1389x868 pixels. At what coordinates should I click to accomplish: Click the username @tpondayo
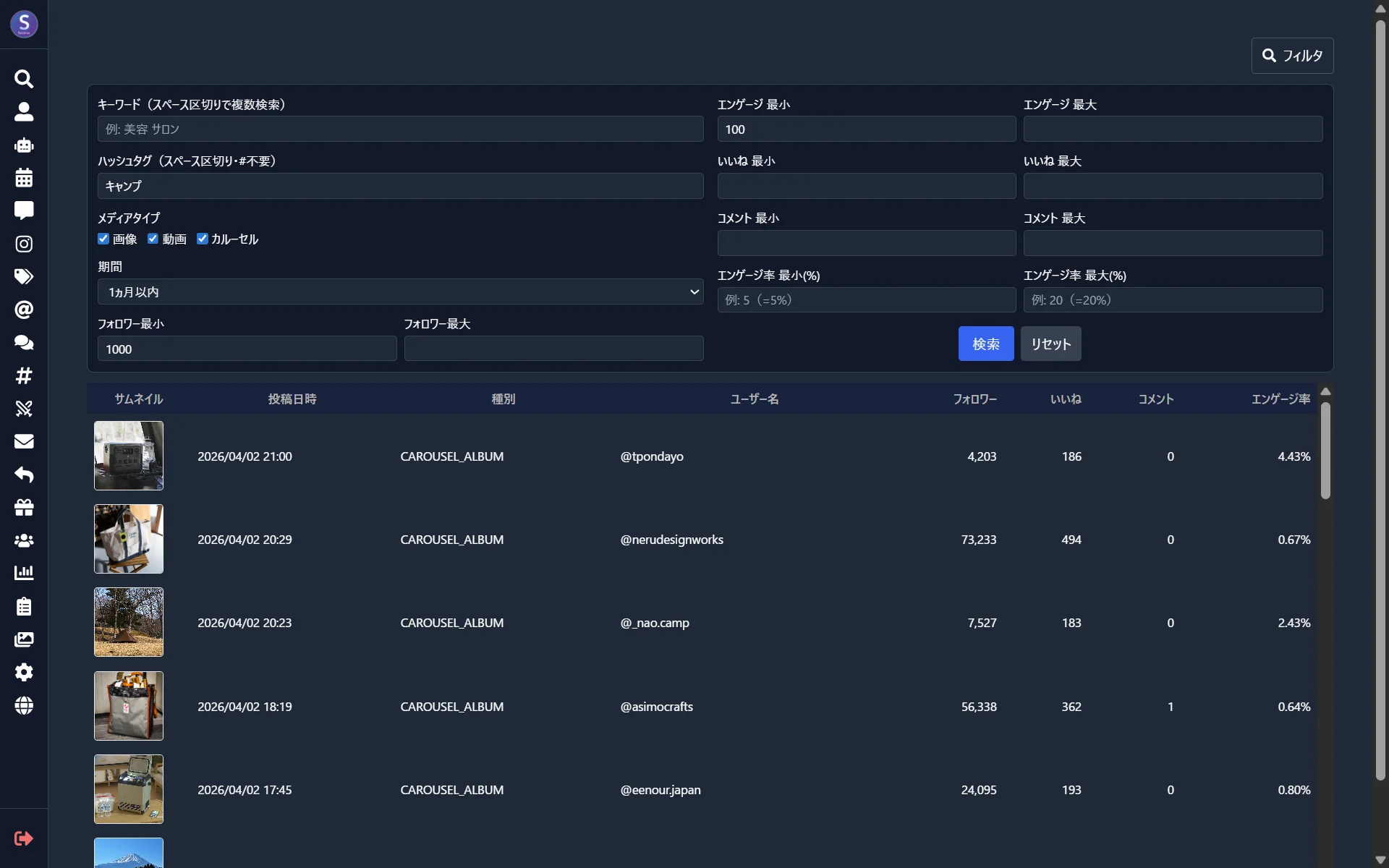click(x=652, y=456)
